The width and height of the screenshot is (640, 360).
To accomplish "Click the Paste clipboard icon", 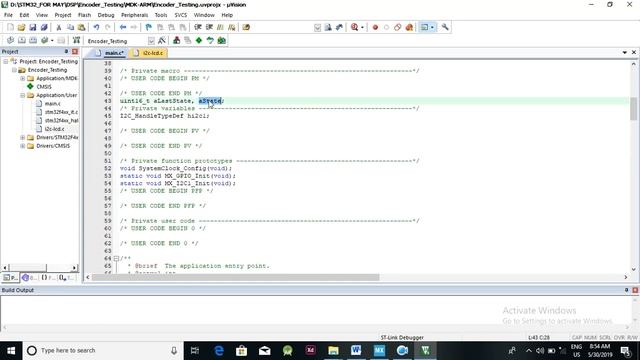I will coord(82,27).
